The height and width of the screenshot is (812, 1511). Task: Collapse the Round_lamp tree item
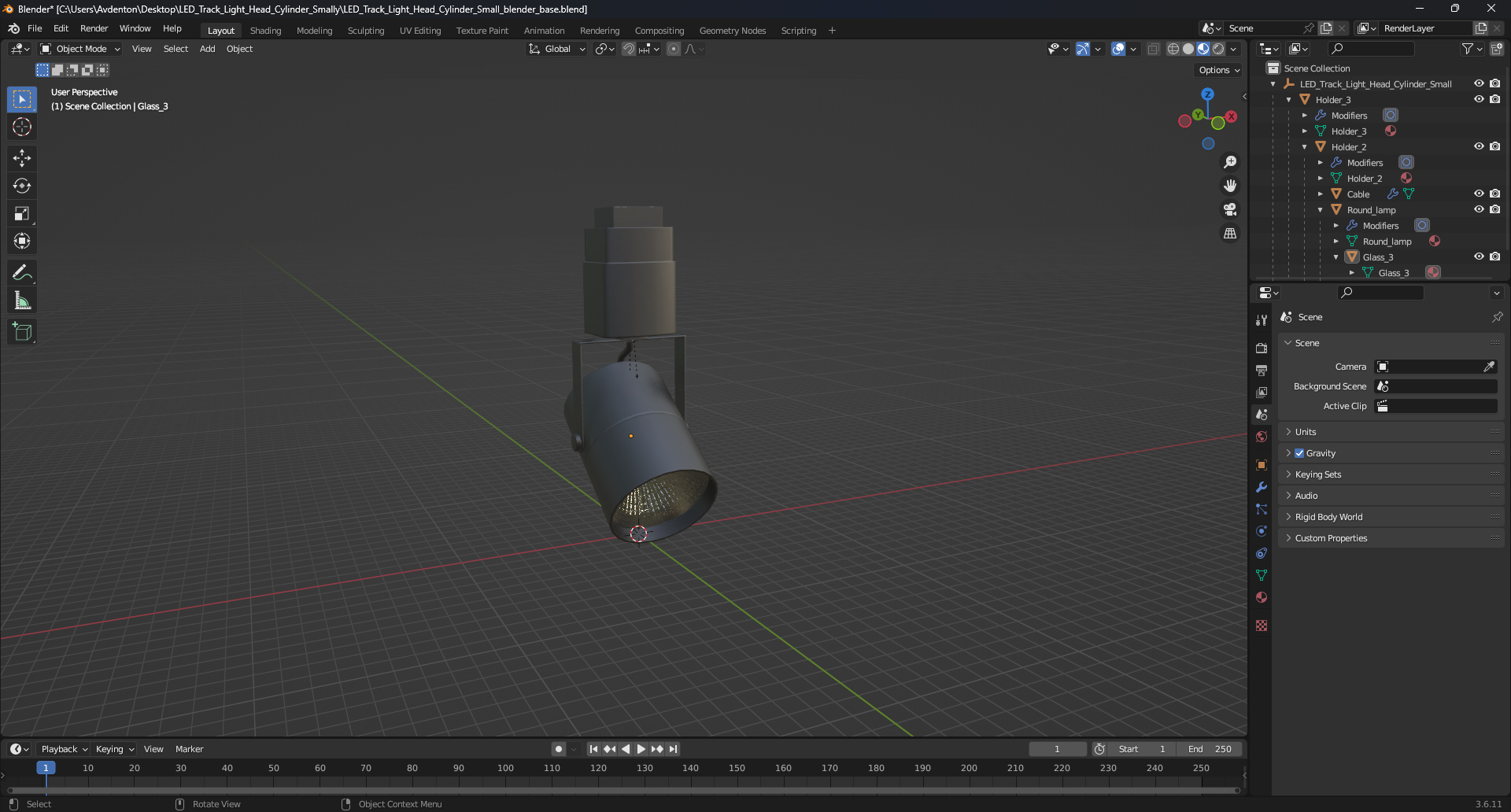[1320, 210]
